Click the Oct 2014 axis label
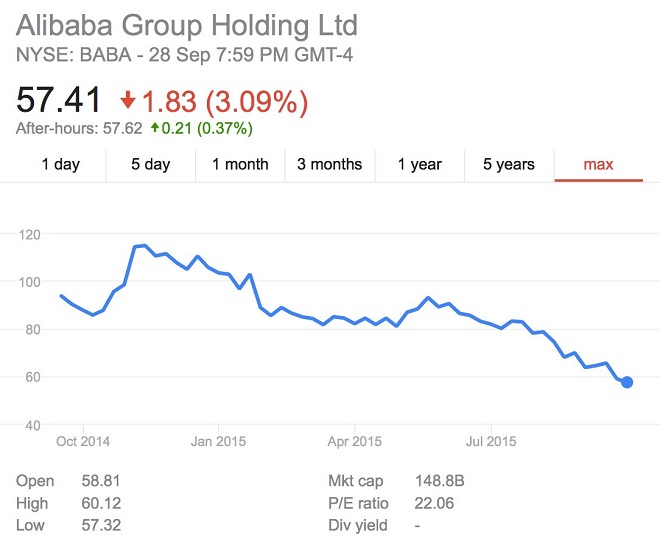The width and height of the screenshot is (660, 547). coord(83,440)
